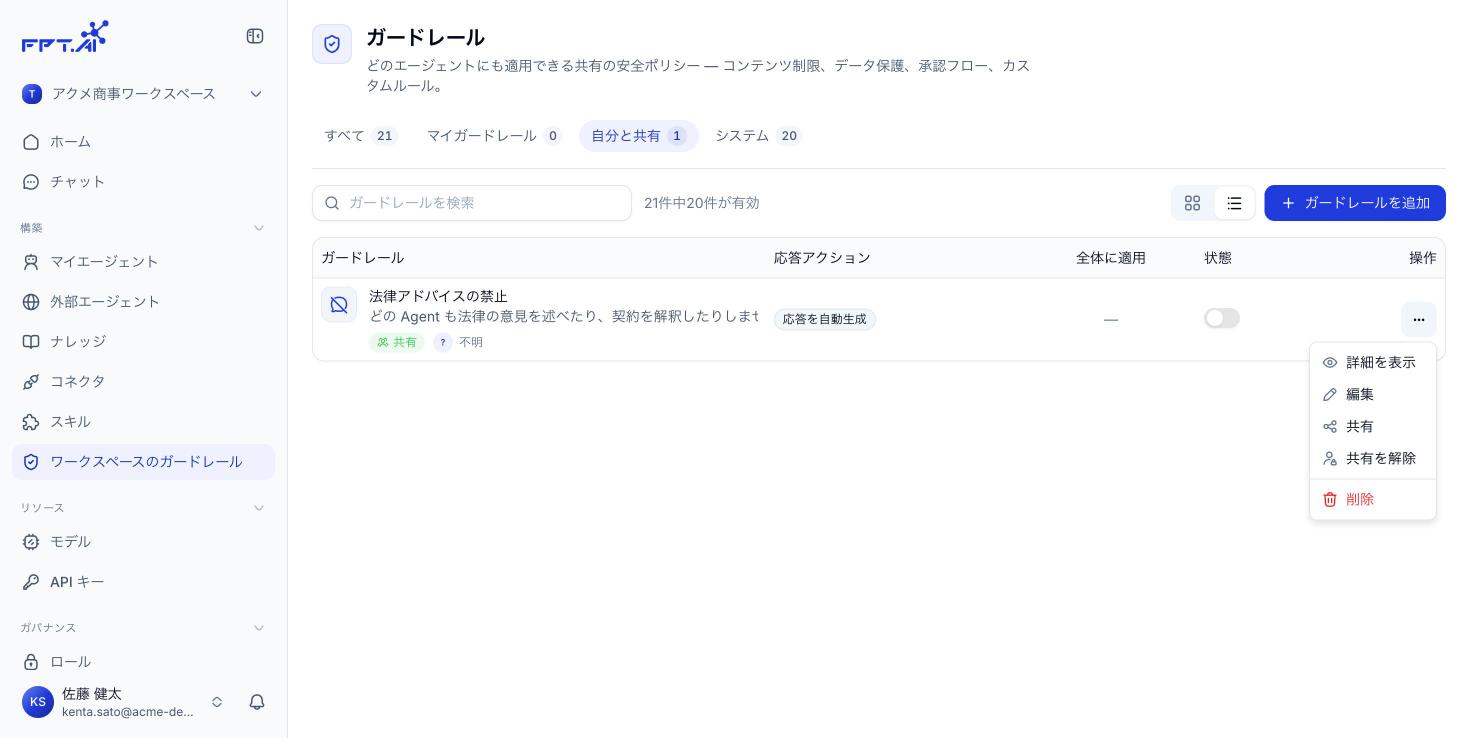Screen dimensions: 1470x738
Task: Toggle 法律アドバイスの禁止 status switch
Action: [1222, 318]
